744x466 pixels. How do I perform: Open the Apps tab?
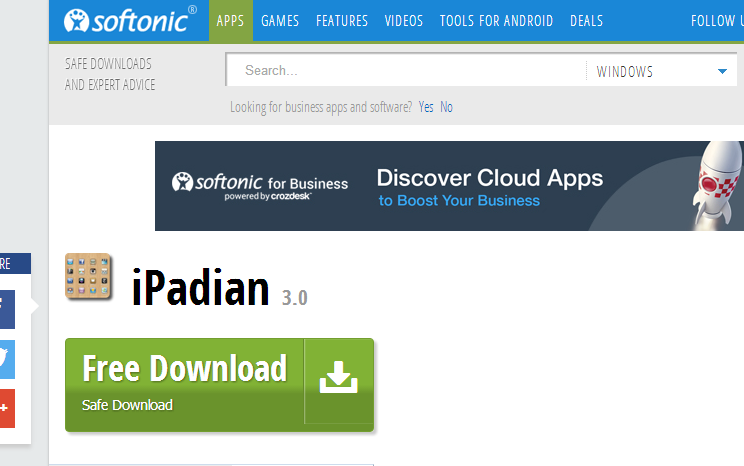[x=231, y=20]
